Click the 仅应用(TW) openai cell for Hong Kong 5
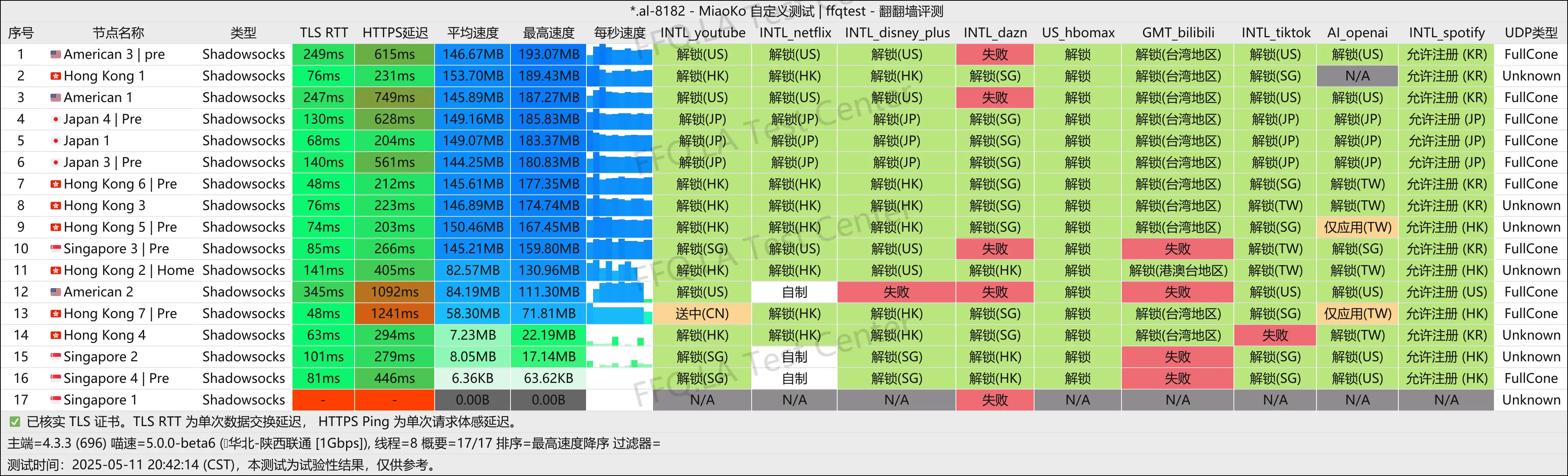This screenshot has width=1568, height=476. [1357, 227]
